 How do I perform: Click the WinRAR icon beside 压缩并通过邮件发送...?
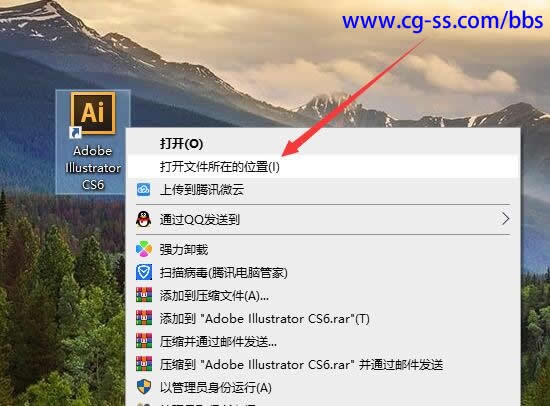click(144, 341)
